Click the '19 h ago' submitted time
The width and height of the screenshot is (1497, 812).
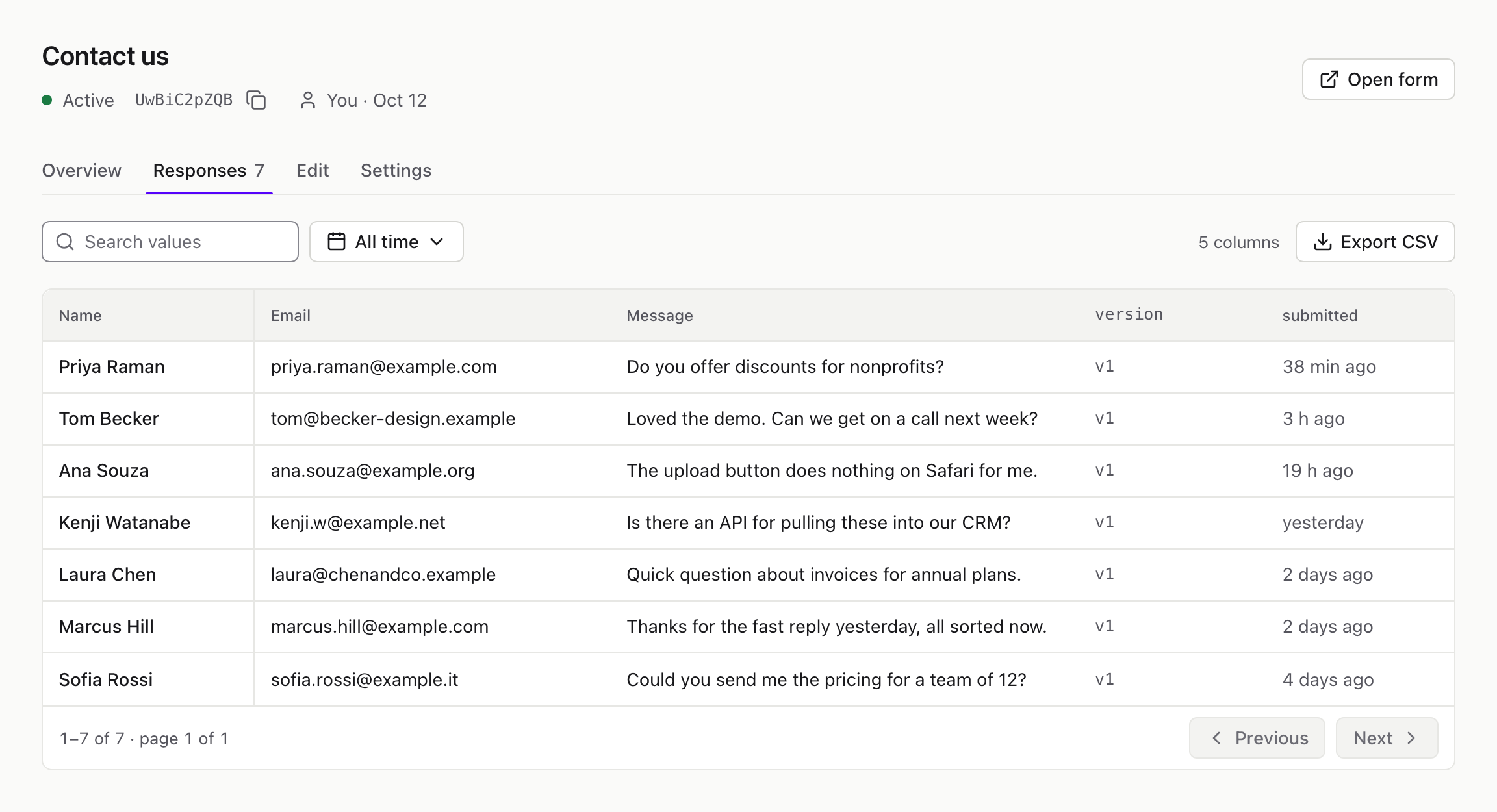pyautogui.click(x=1317, y=471)
